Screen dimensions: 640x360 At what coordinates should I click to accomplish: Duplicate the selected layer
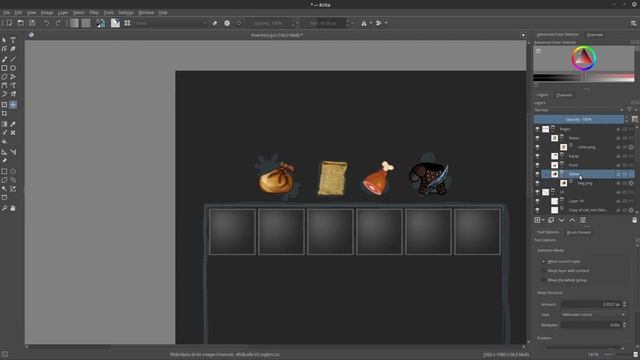[x=551, y=220]
